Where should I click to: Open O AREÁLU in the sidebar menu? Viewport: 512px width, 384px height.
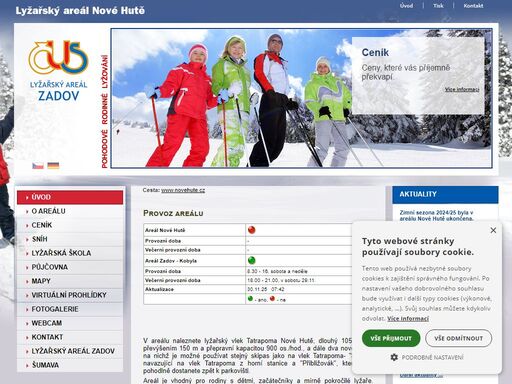(x=70, y=211)
